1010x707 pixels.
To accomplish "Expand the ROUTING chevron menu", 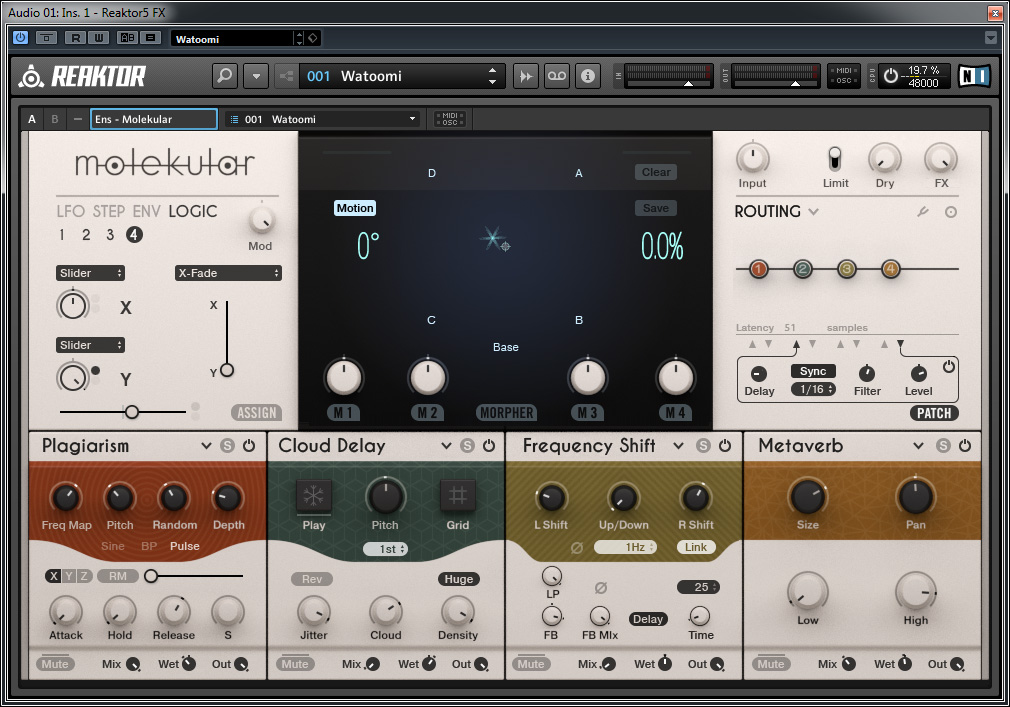I will pos(814,212).
